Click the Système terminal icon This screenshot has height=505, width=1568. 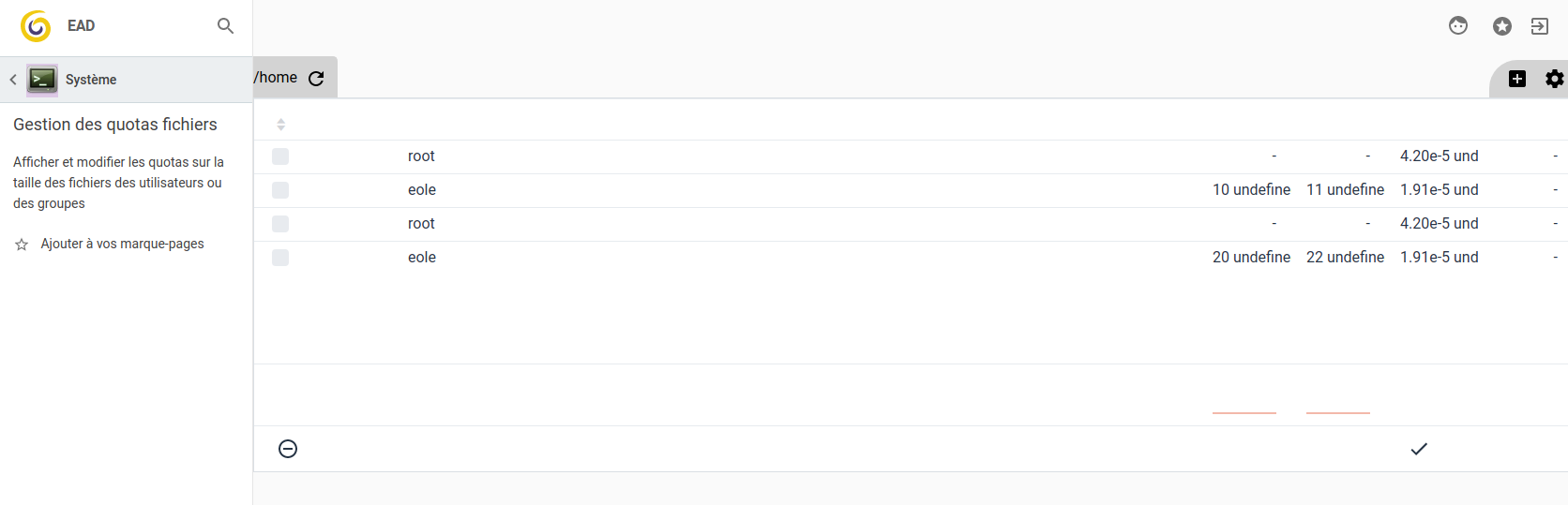pyautogui.click(x=42, y=80)
